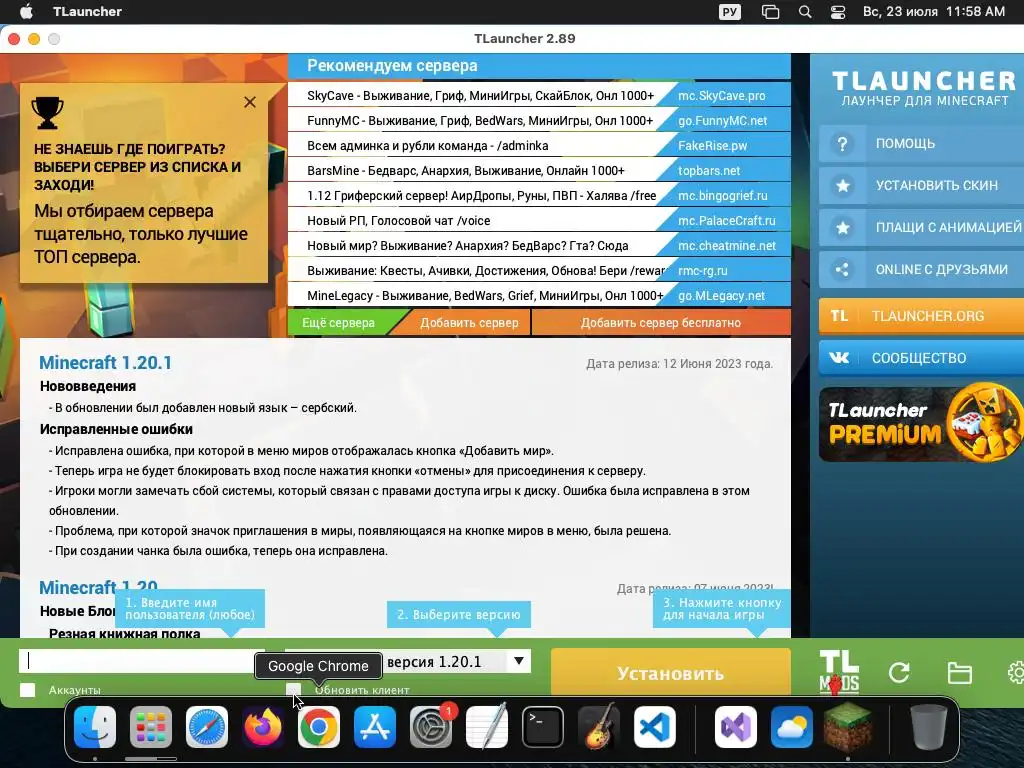This screenshot has height=768, width=1024.
Task: Click the mc.bingogrief.ru server address
Action: point(722,195)
